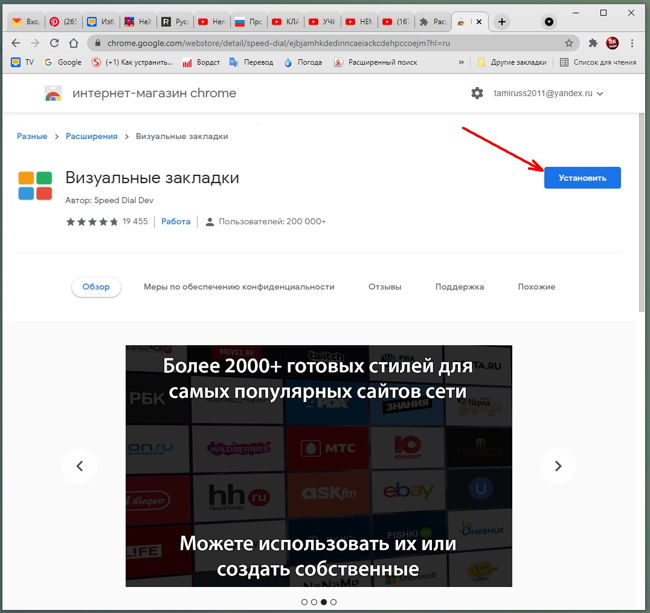Open the TV bookmark
This screenshot has width=650, height=613.
point(22,63)
